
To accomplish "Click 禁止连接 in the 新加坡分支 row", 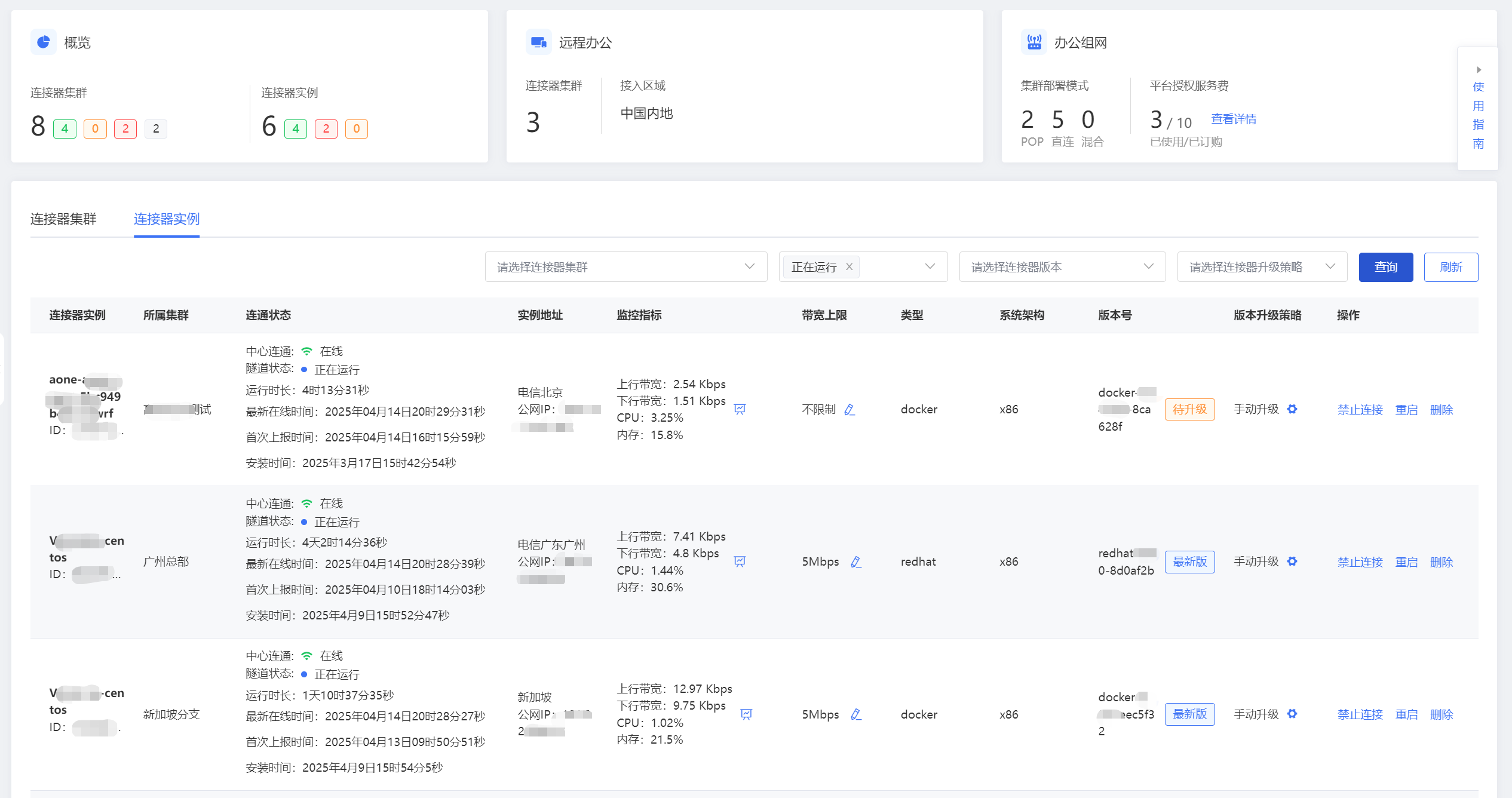I will click(1360, 714).
